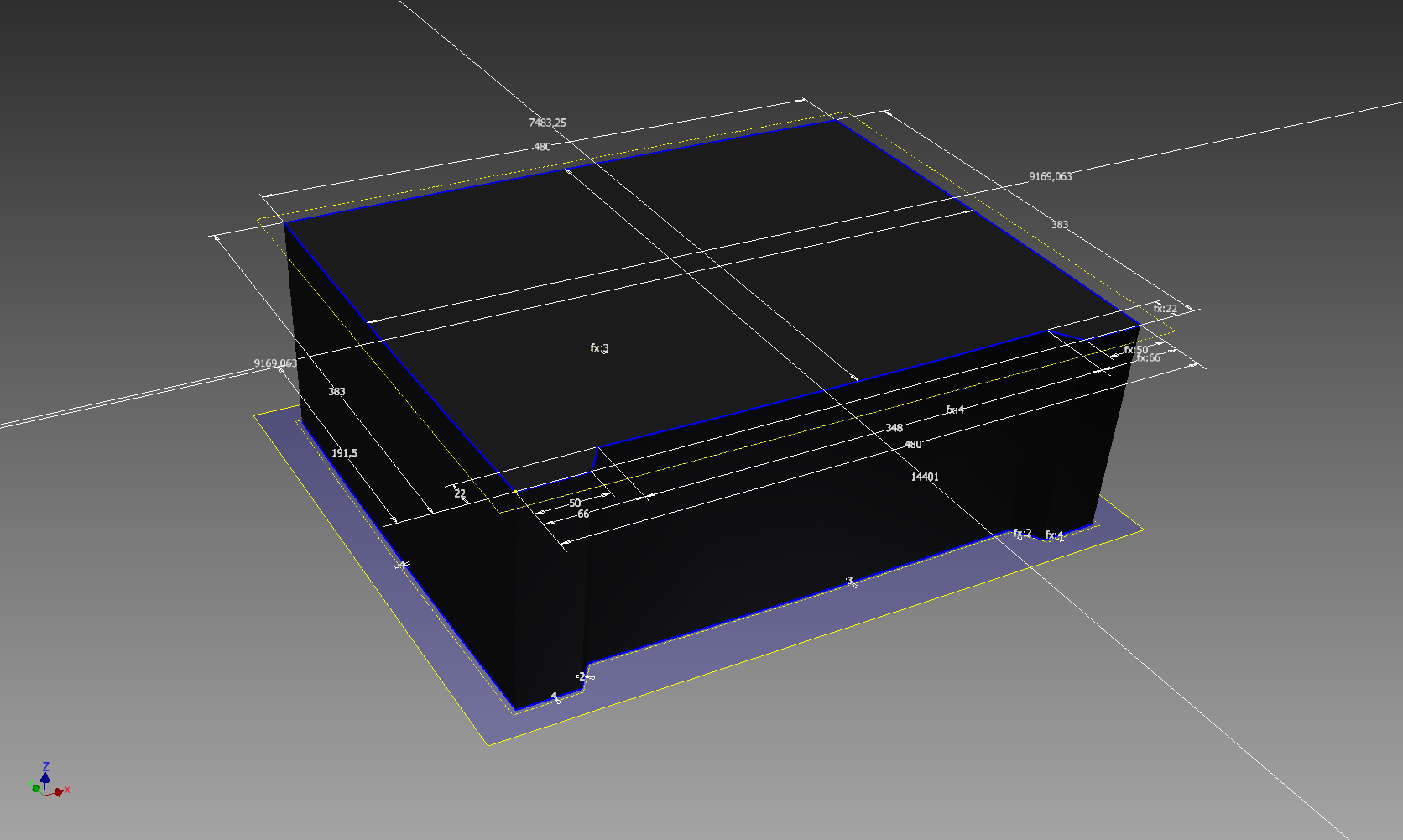Click the red X axis of gizmo

[x=60, y=791]
